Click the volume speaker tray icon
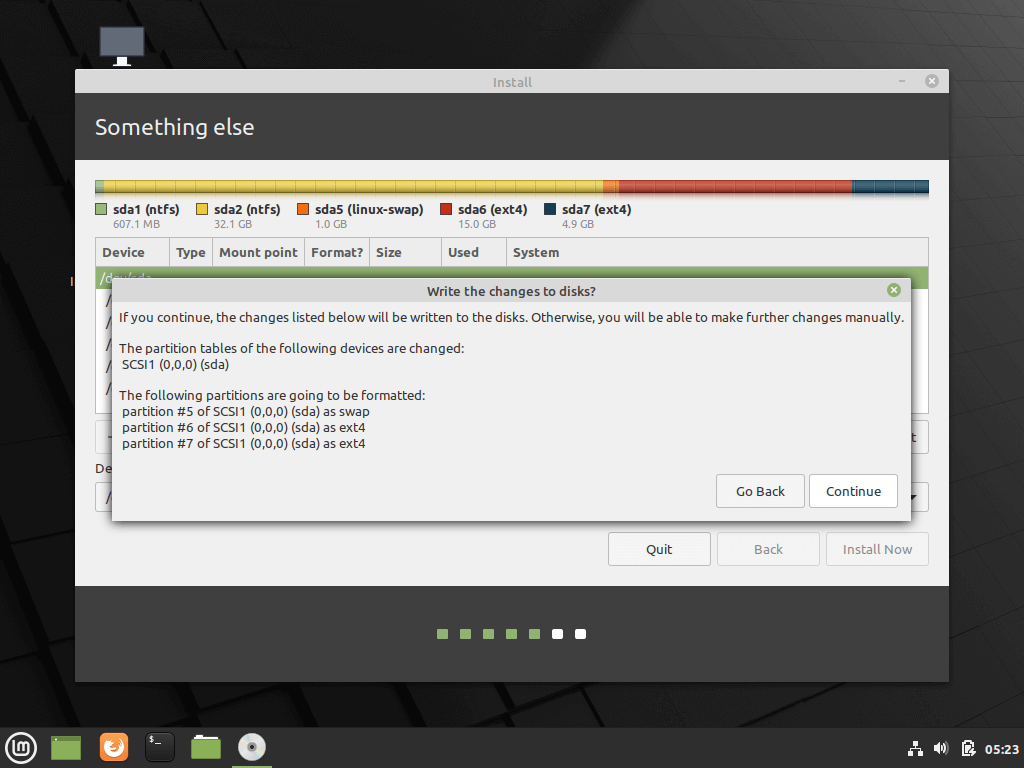This screenshot has height=768, width=1024. pyautogui.click(x=941, y=748)
